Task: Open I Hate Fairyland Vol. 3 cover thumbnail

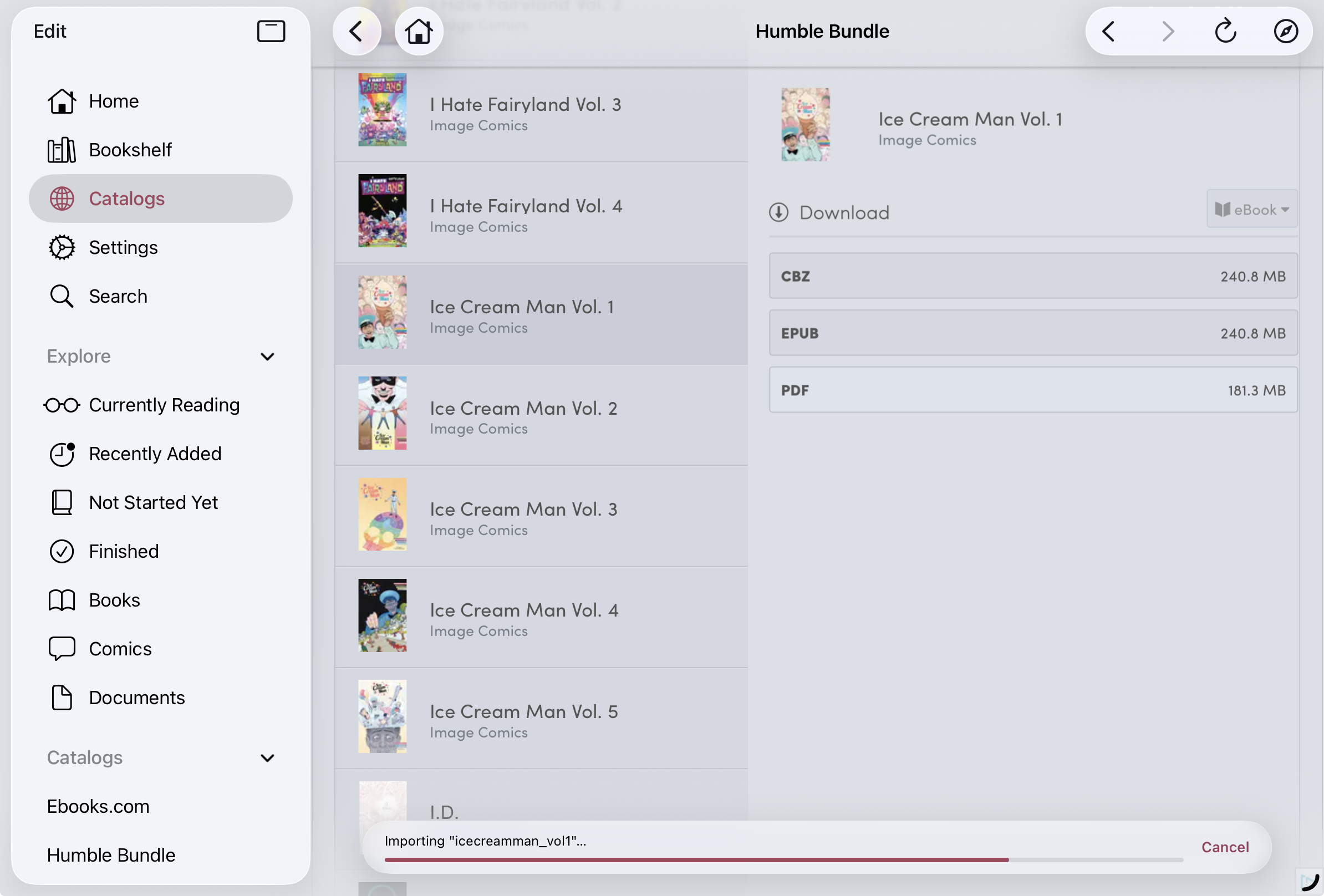Action: pyautogui.click(x=382, y=110)
